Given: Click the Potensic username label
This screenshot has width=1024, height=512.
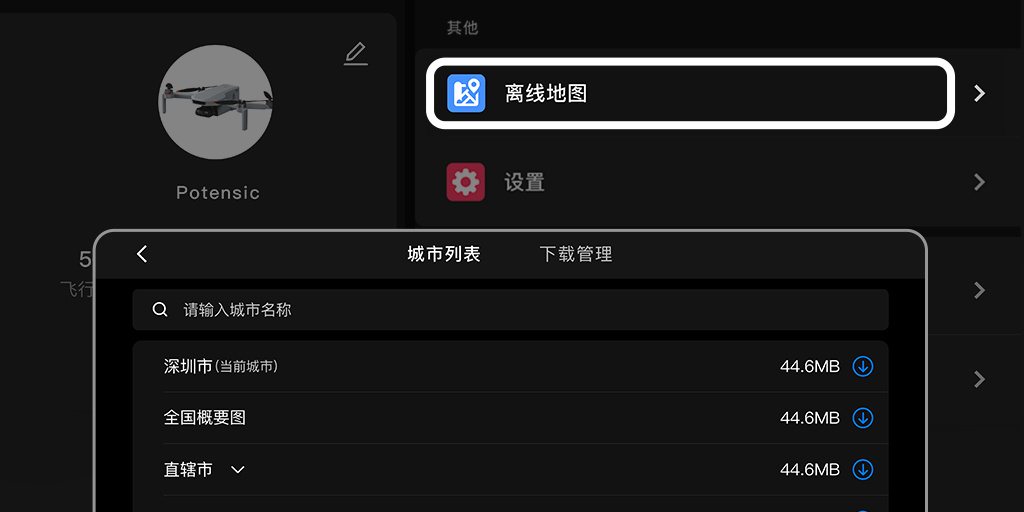Looking at the screenshot, I should 218,193.
